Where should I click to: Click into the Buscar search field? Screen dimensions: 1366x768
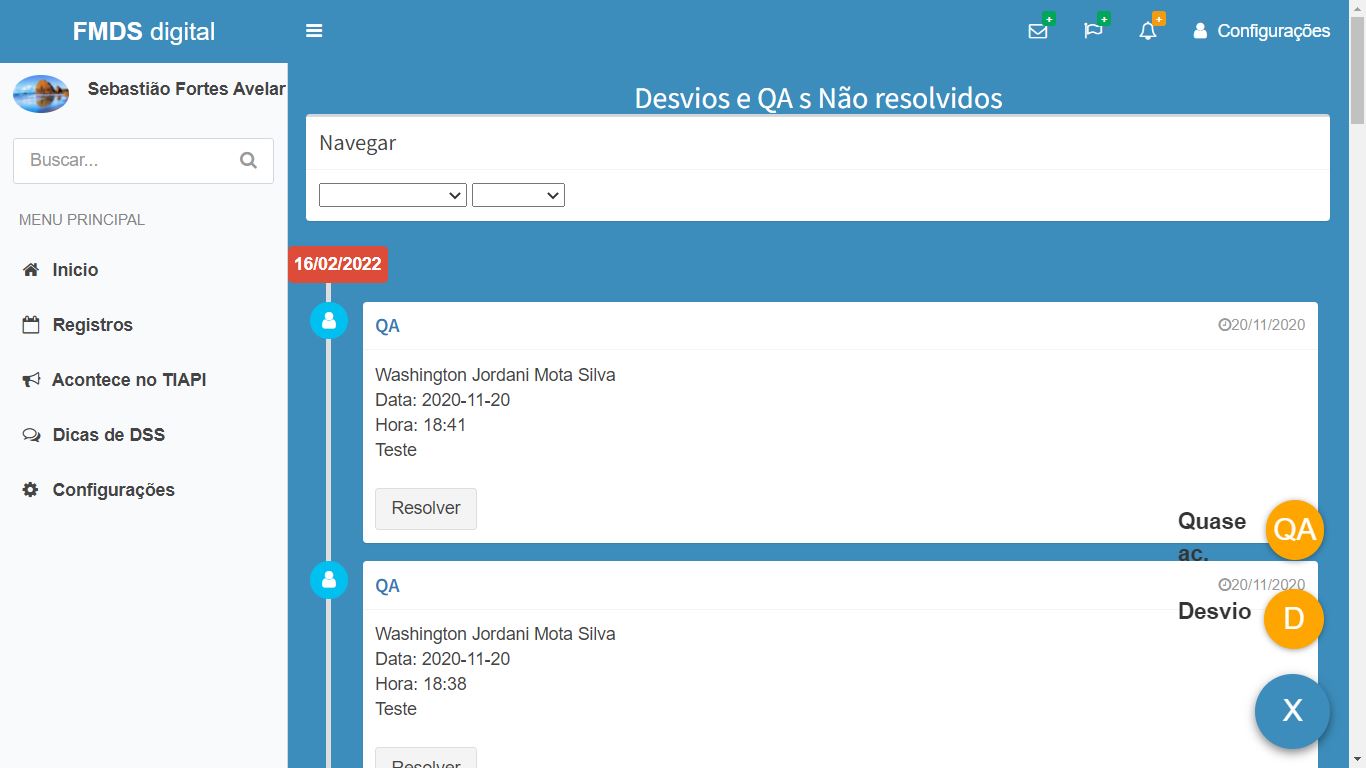[125, 160]
